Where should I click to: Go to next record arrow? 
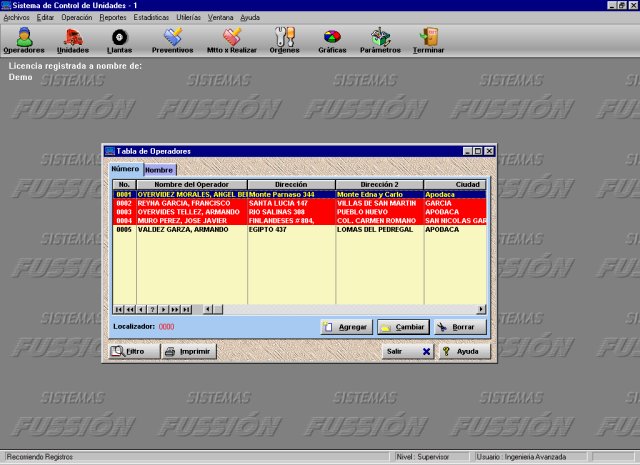tap(164, 309)
